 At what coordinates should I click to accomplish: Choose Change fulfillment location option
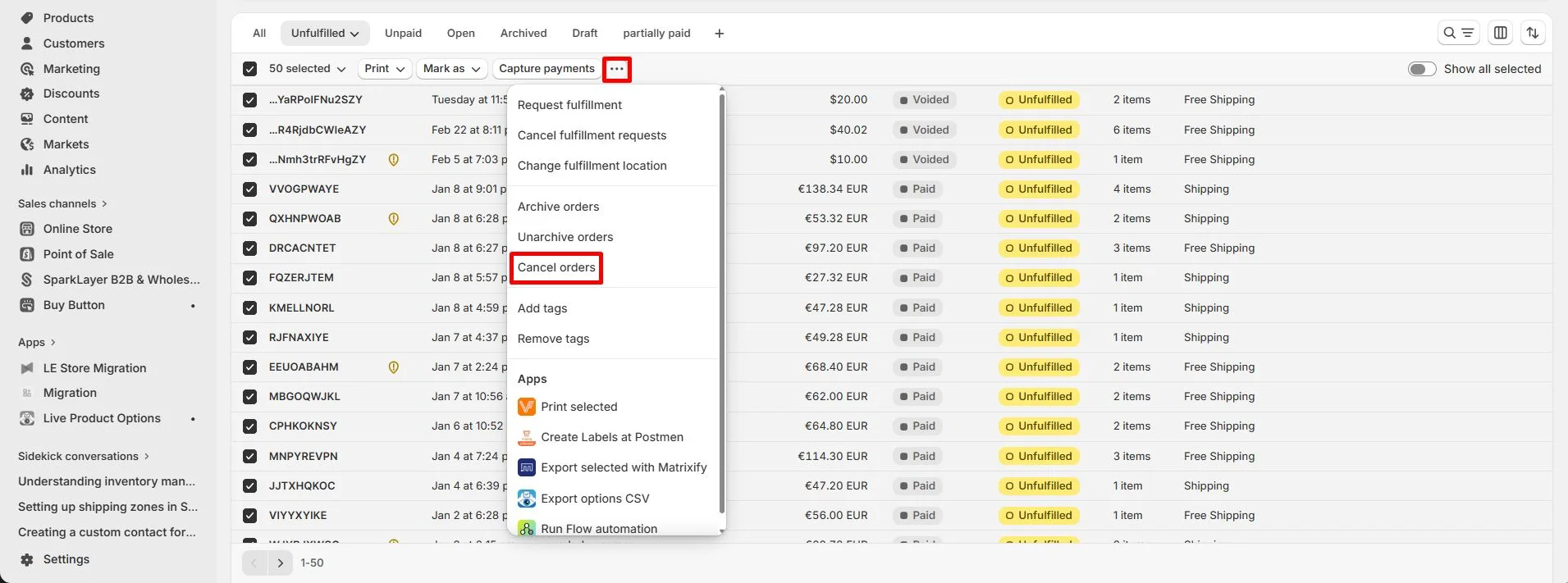point(592,166)
